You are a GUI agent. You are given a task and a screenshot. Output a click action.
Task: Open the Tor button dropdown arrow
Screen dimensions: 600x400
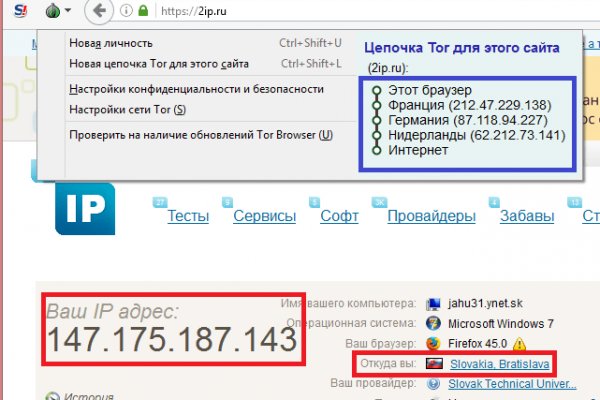(67, 12)
